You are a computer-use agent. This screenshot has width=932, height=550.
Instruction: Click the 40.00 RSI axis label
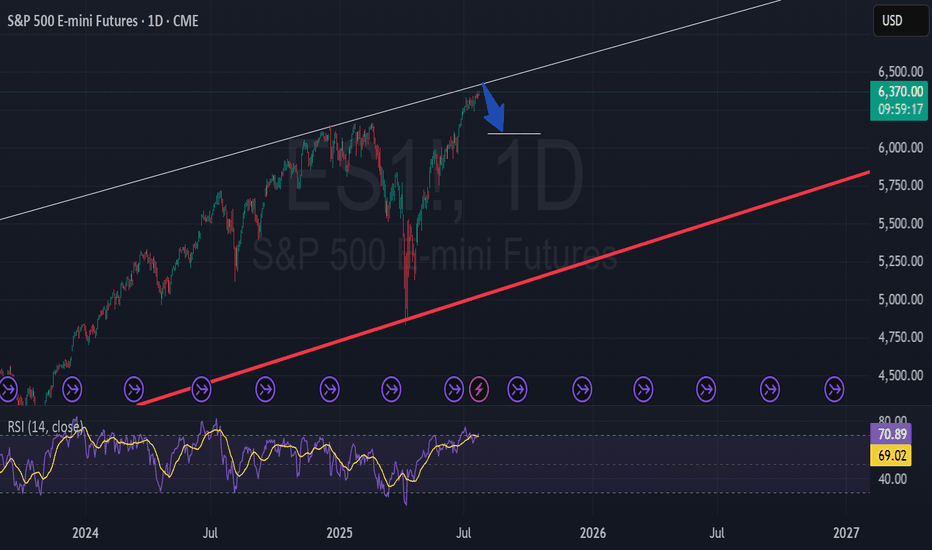[892, 479]
